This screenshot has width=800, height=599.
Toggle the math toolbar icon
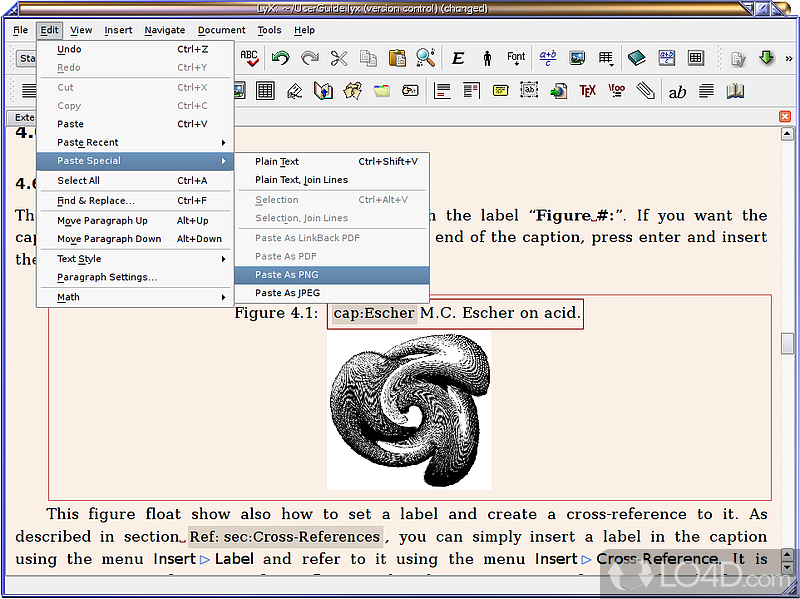click(666, 58)
